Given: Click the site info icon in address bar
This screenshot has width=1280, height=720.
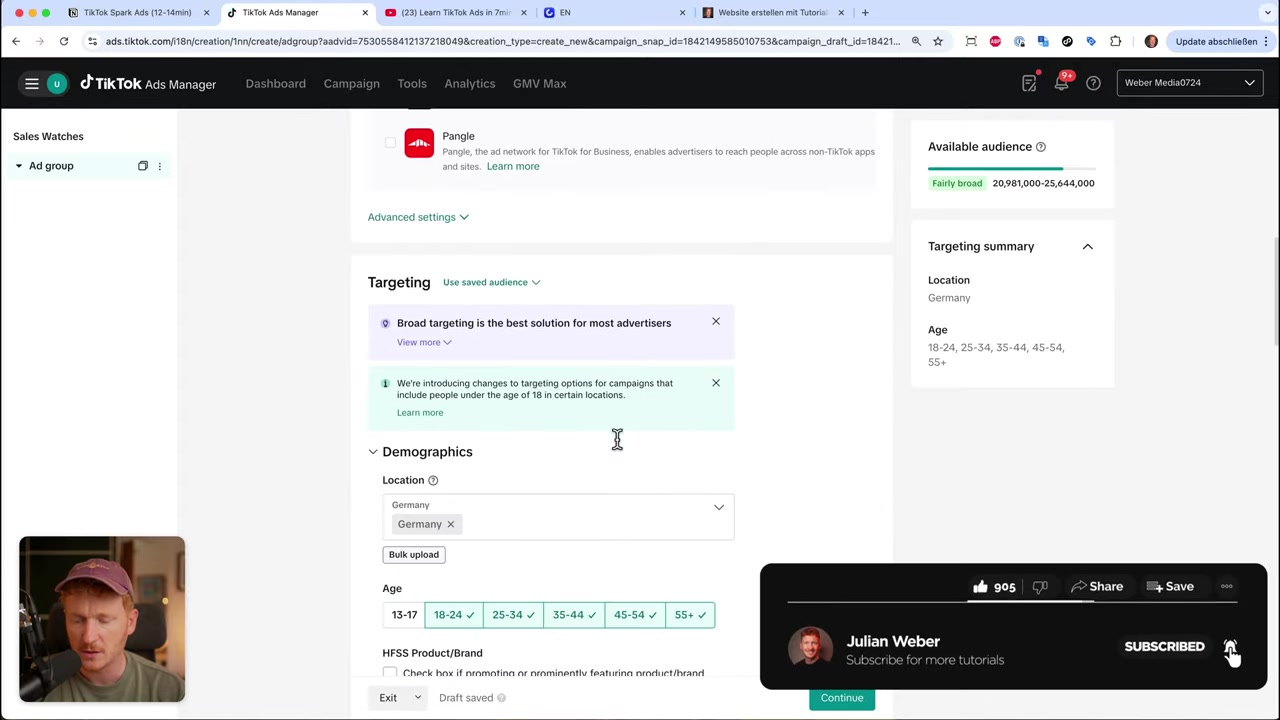Looking at the screenshot, I should click(x=92, y=41).
